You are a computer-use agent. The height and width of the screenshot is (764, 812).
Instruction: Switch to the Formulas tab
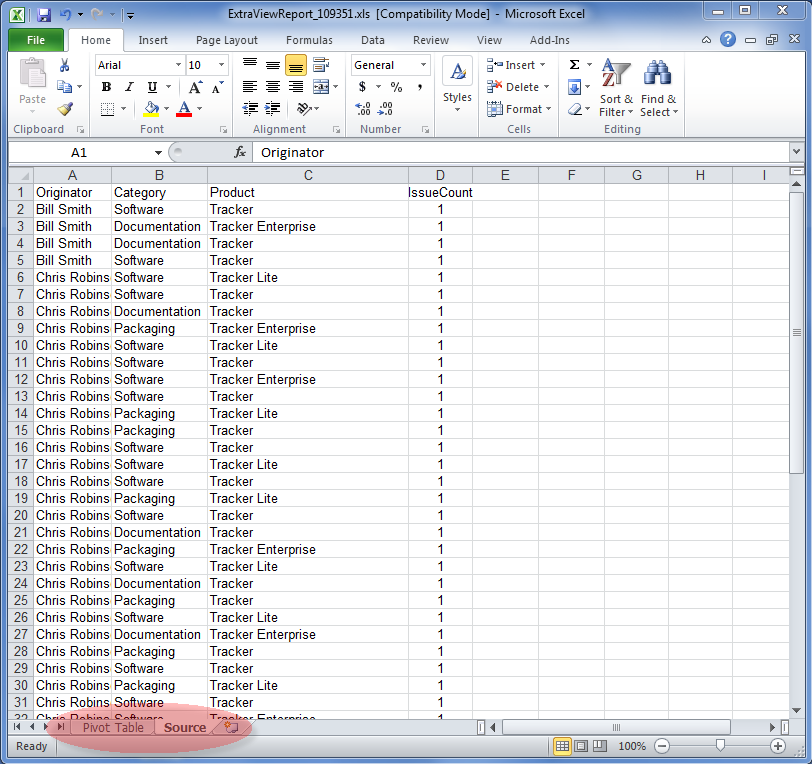(x=309, y=40)
